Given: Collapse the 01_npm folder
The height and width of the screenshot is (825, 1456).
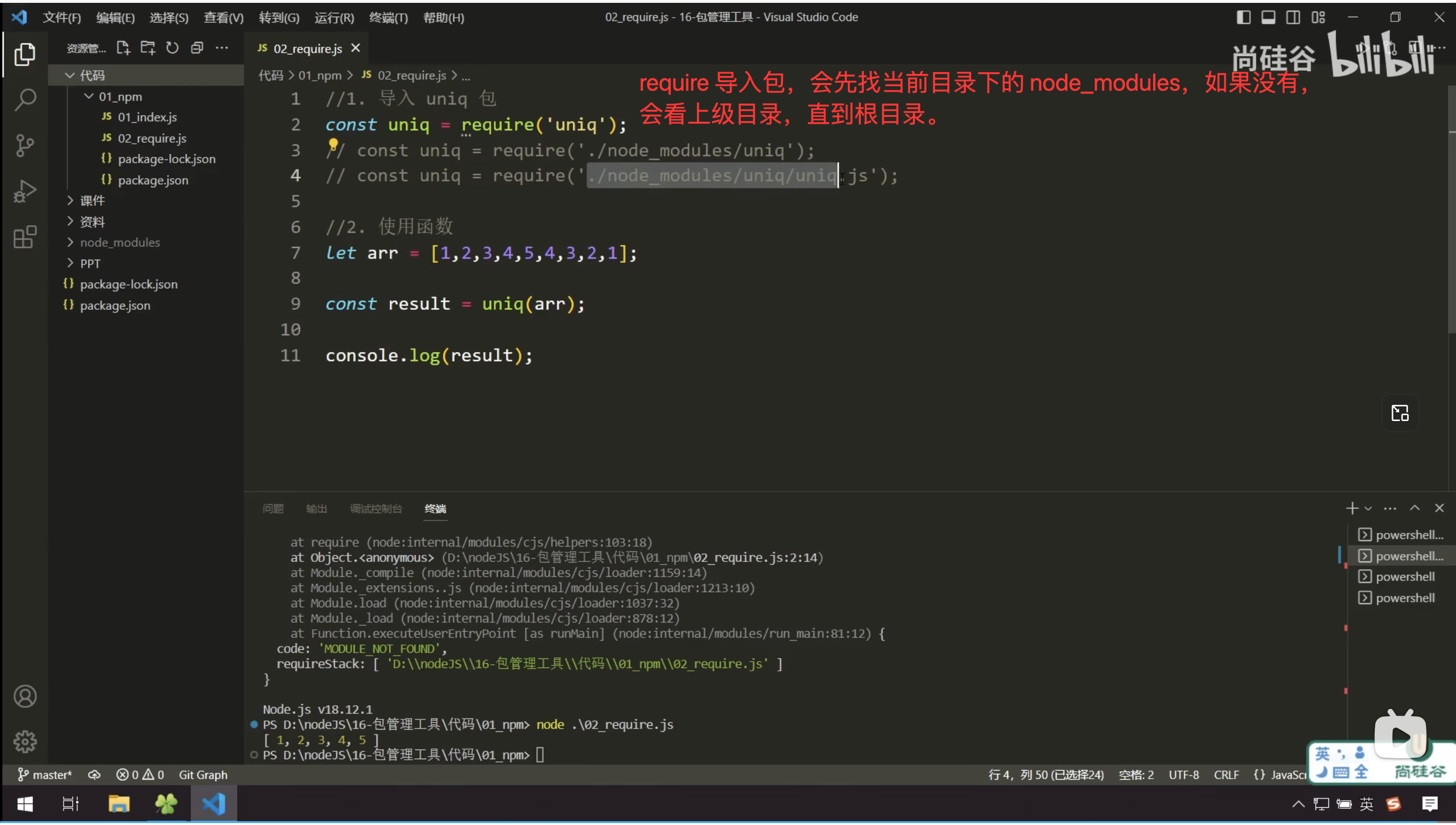Looking at the screenshot, I should (x=119, y=97).
